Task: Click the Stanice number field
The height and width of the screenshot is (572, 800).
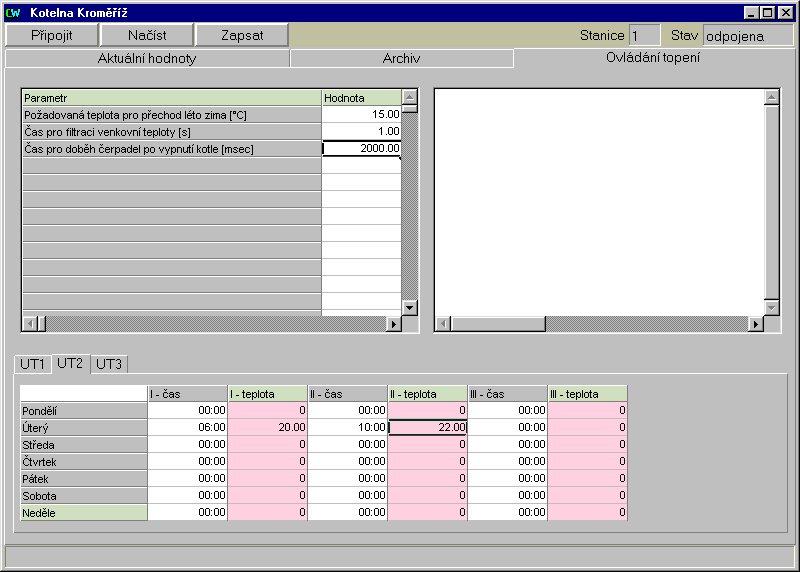Action: [644, 35]
